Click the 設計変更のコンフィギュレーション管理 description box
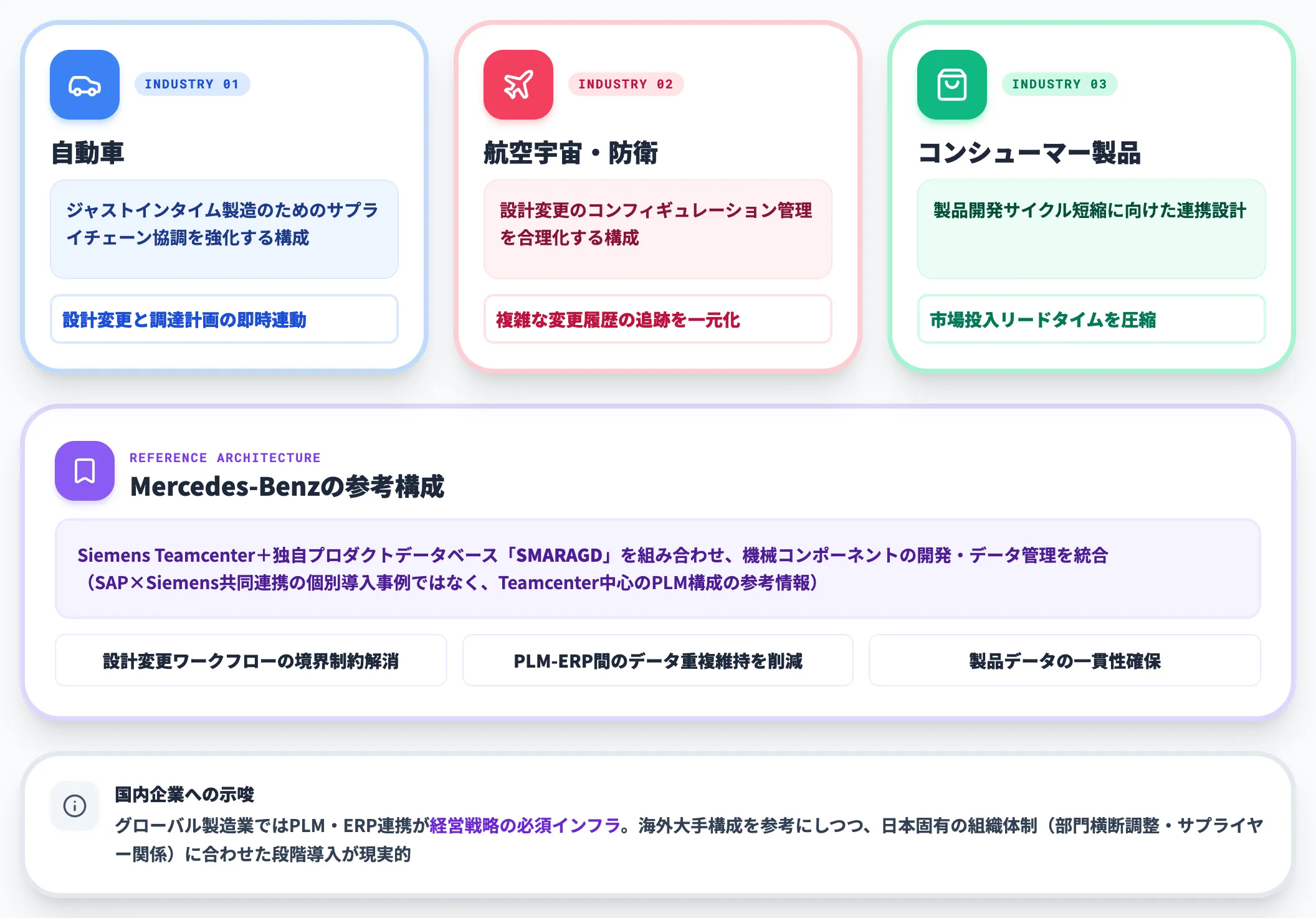This screenshot has height=918, width=1316. coord(658,229)
